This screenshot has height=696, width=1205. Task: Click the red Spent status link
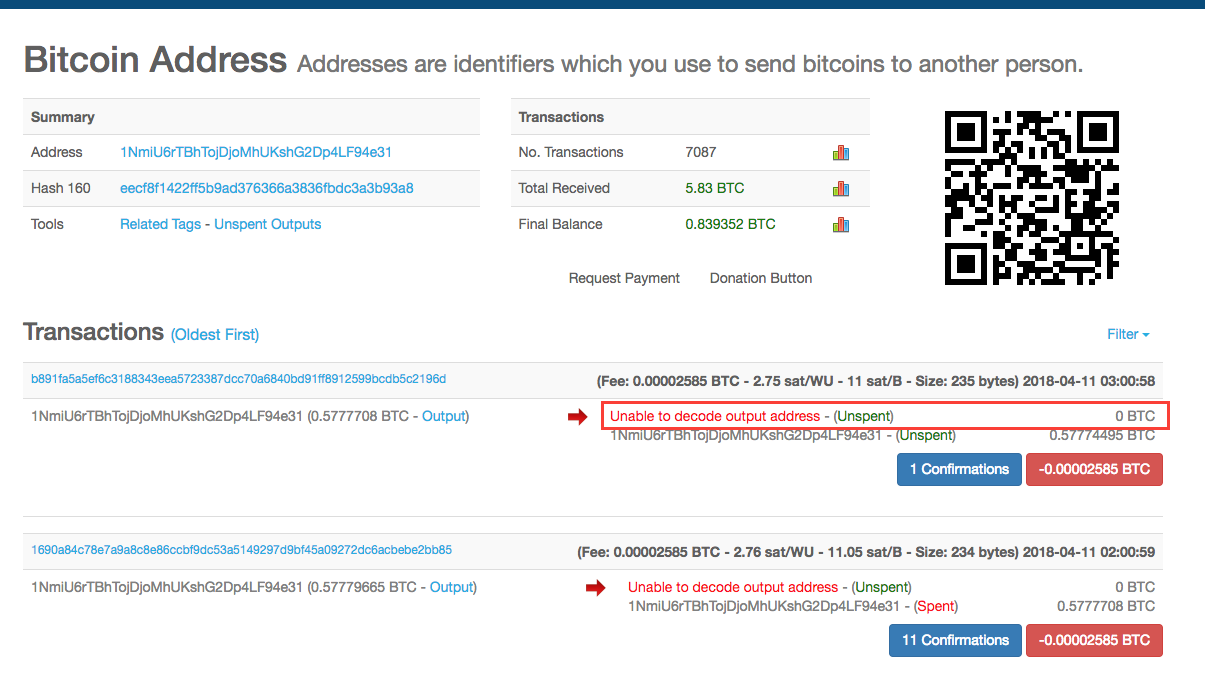coord(937,606)
